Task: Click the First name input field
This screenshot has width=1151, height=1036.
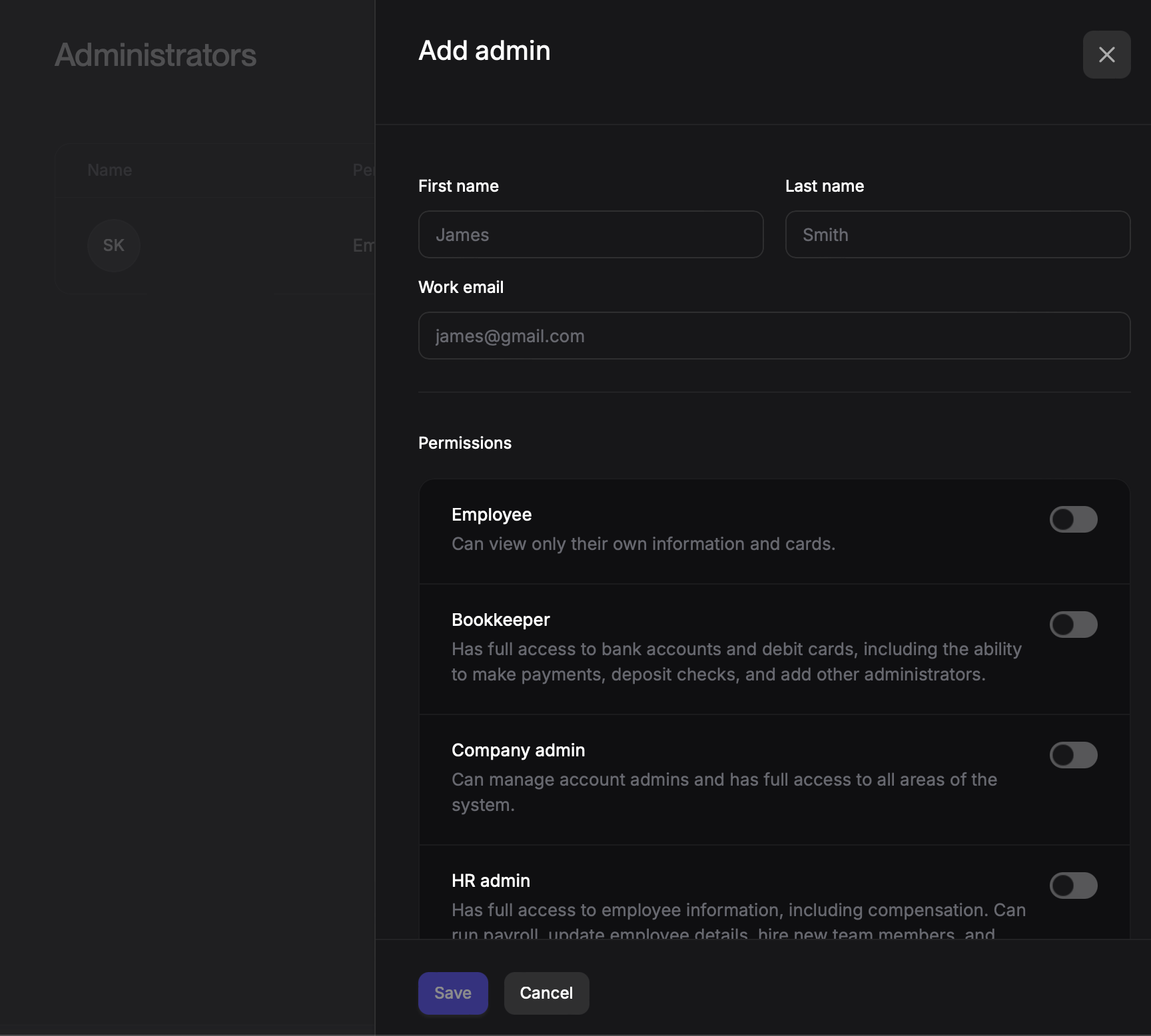Action: coord(590,234)
